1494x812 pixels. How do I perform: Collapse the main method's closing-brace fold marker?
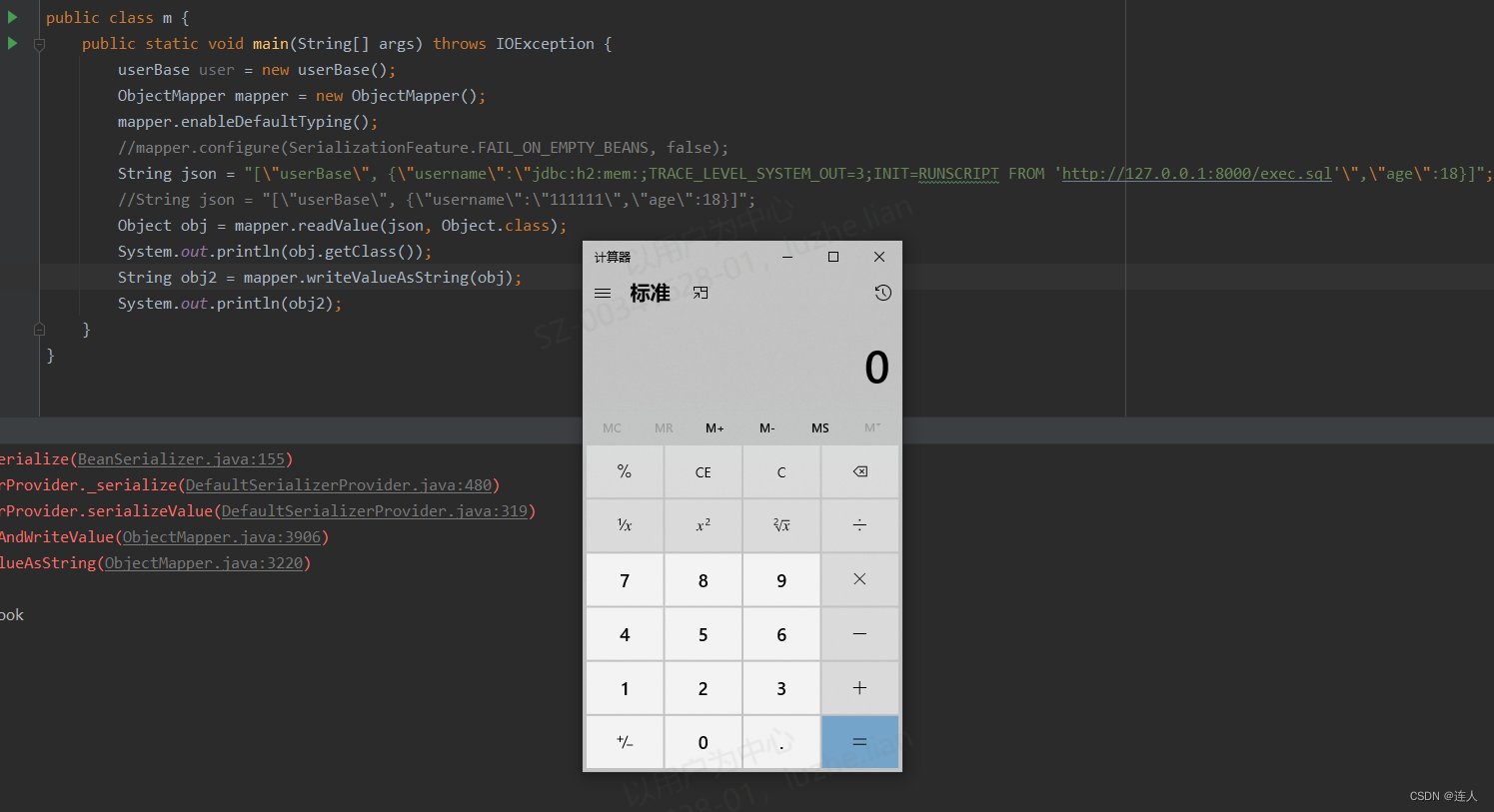click(x=39, y=329)
